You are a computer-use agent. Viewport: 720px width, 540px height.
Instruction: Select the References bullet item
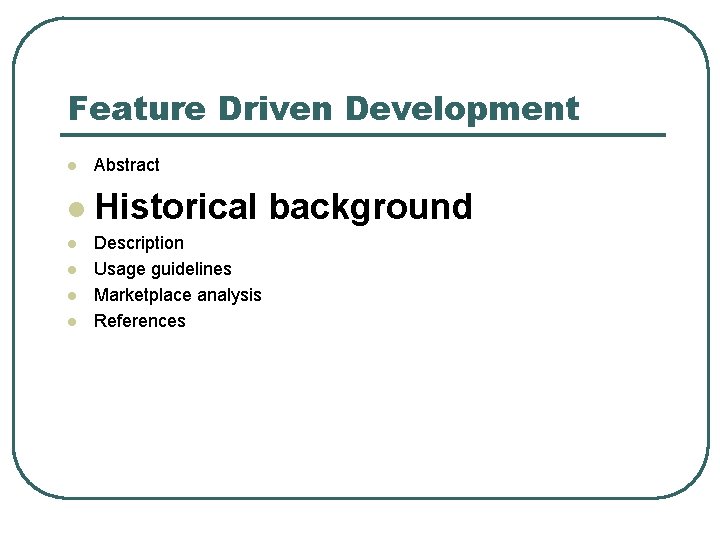coord(140,321)
